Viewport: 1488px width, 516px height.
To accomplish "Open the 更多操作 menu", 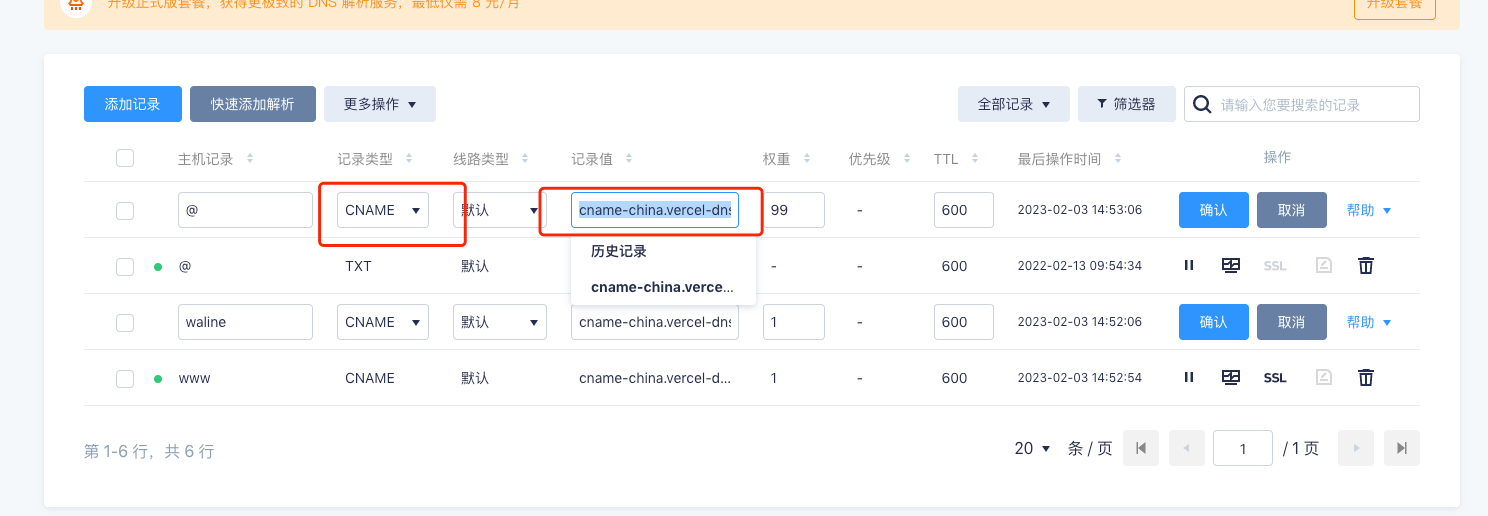I will (x=380, y=104).
